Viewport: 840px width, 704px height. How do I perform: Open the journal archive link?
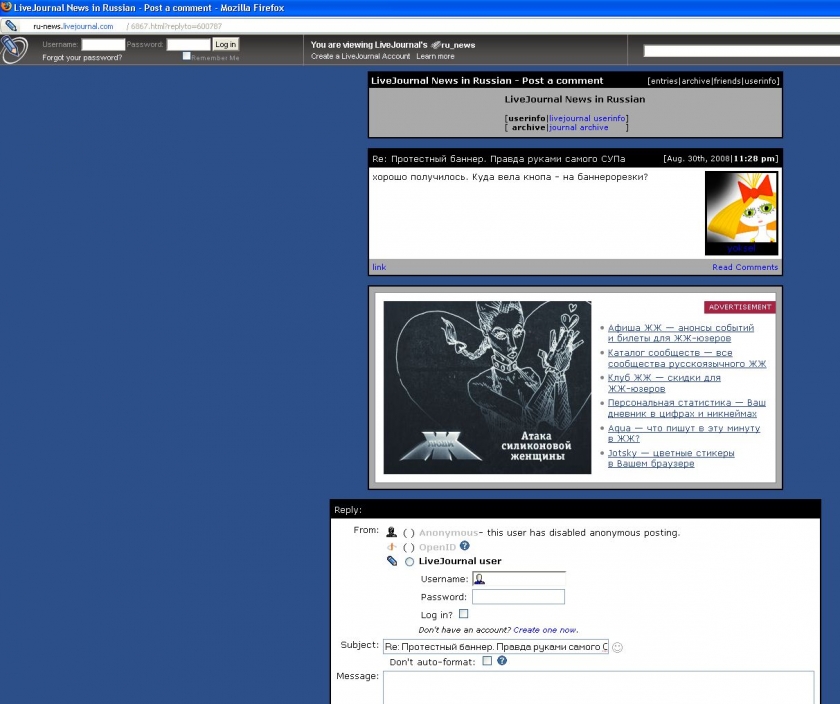pyautogui.click(x=579, y=128)
